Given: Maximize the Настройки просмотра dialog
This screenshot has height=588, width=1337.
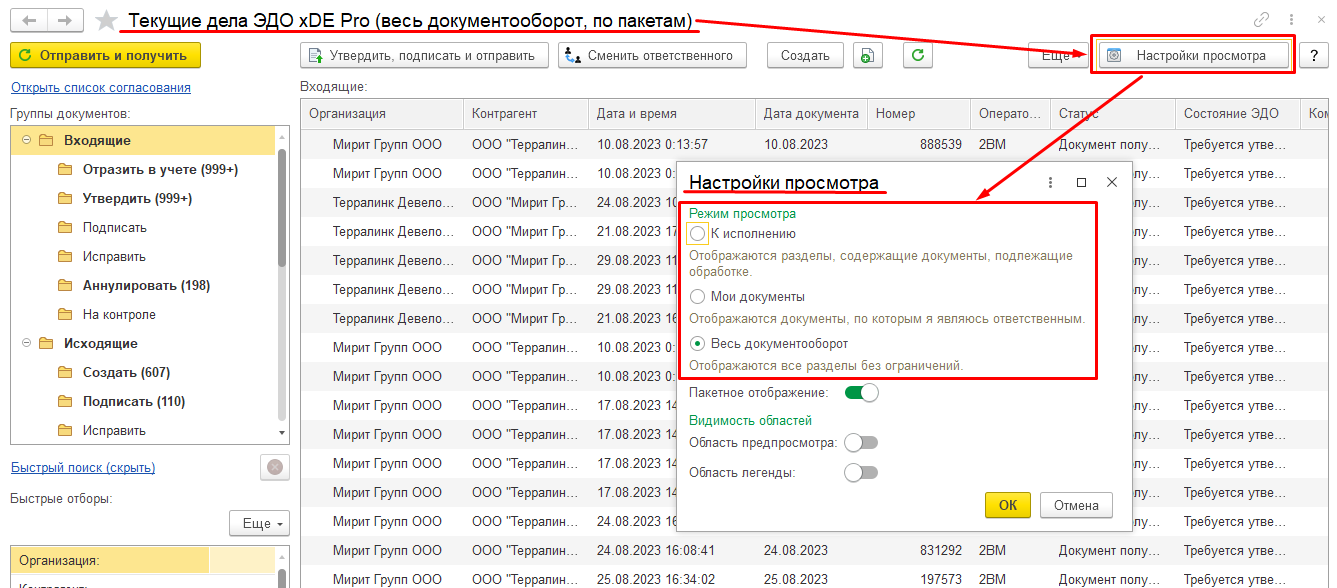Looking at the screenshot, I should (x=1081, y=183).
